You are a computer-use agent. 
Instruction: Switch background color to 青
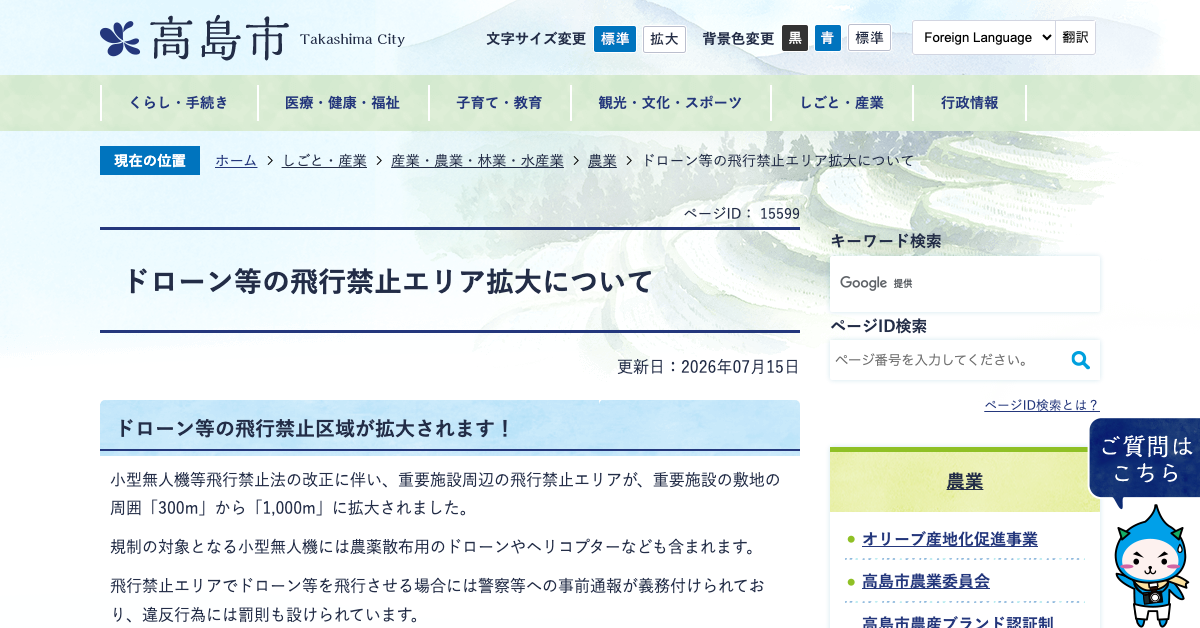coord(828,38)
